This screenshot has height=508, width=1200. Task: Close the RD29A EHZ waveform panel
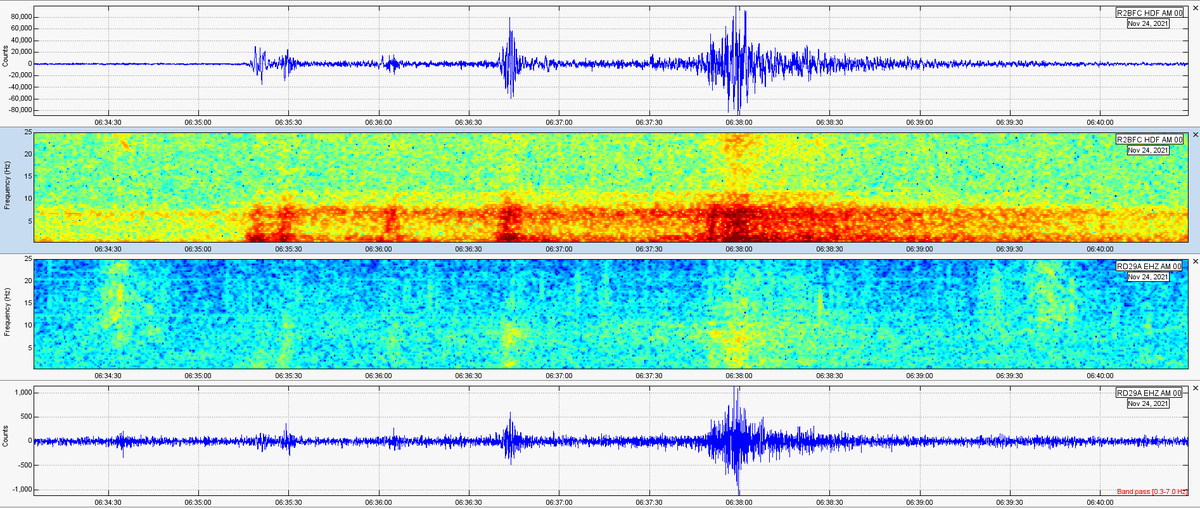point(1193,388)
